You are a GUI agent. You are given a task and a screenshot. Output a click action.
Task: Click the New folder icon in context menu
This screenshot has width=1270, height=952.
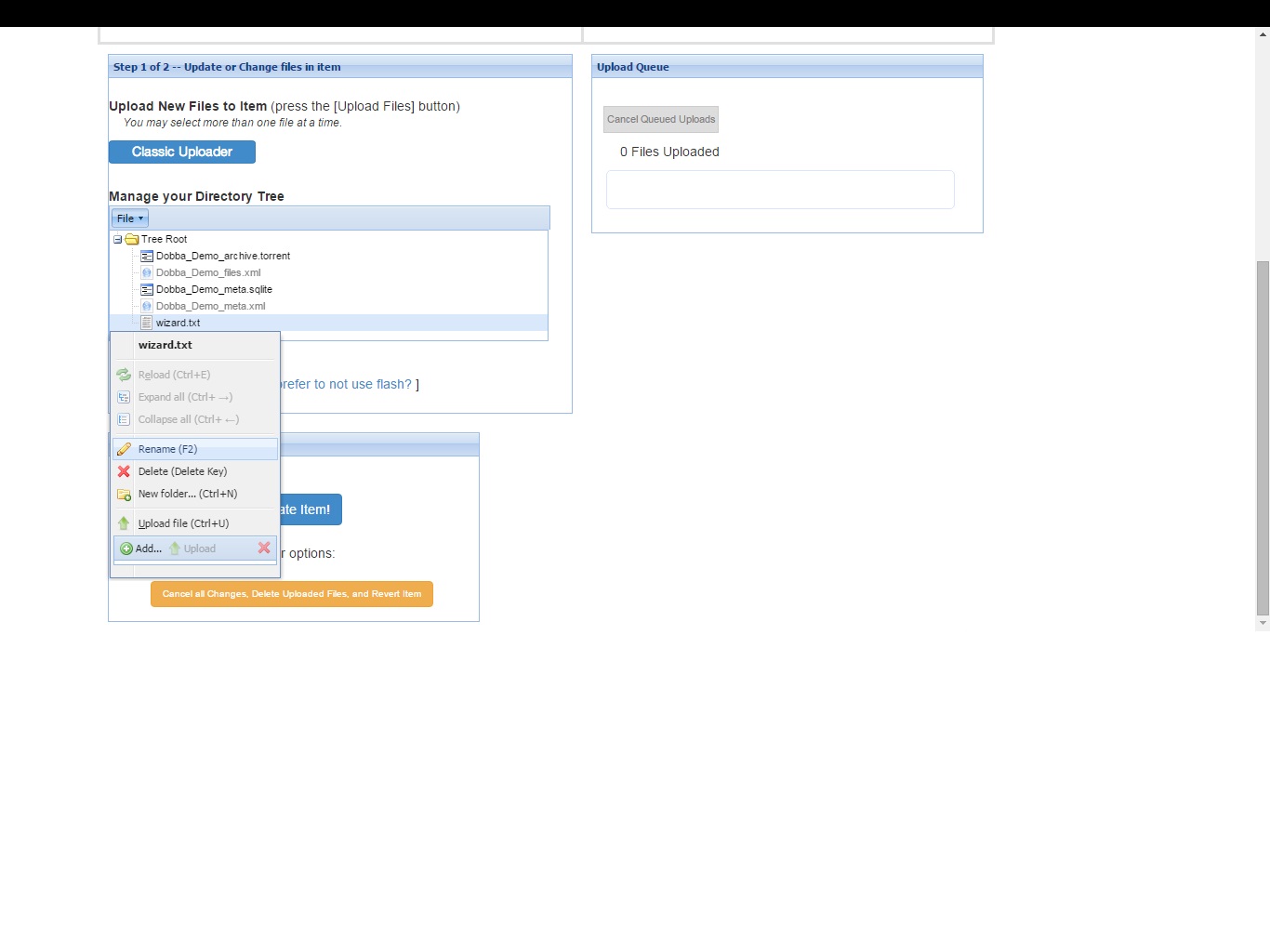pos(124,494)
